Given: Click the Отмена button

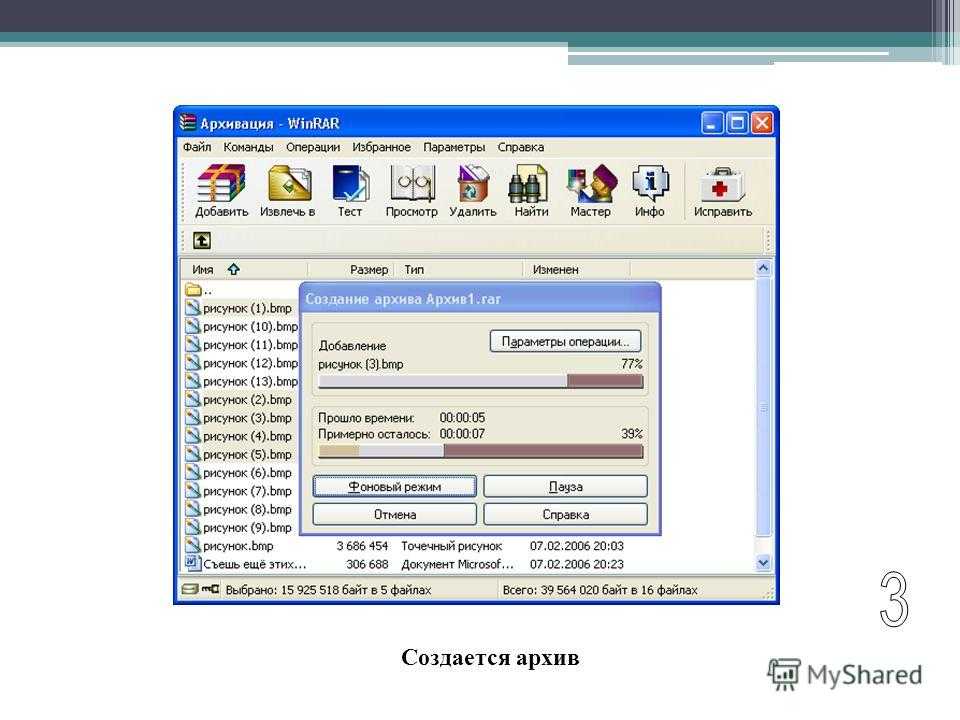Looking at the screenshot, I should coord(394,514).
